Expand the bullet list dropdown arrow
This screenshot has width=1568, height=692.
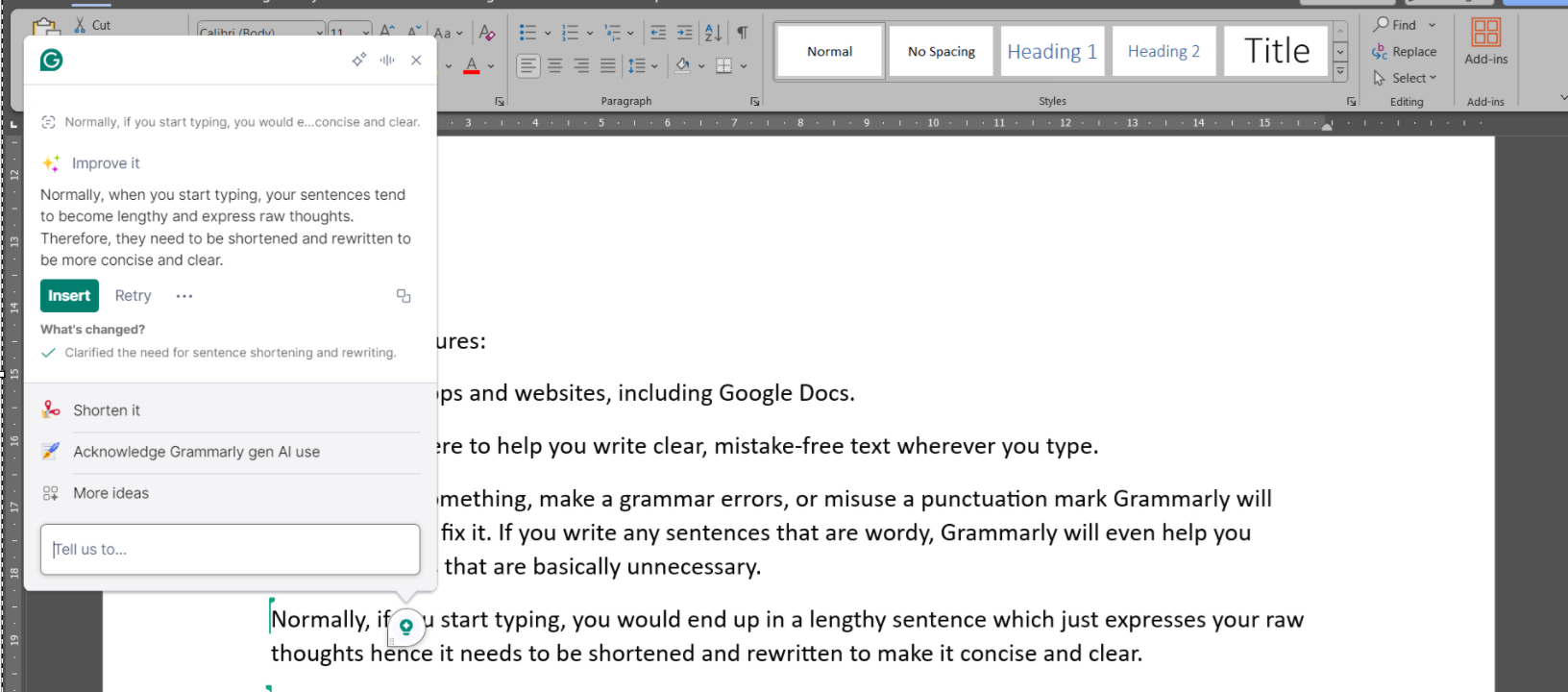[548, 34]
